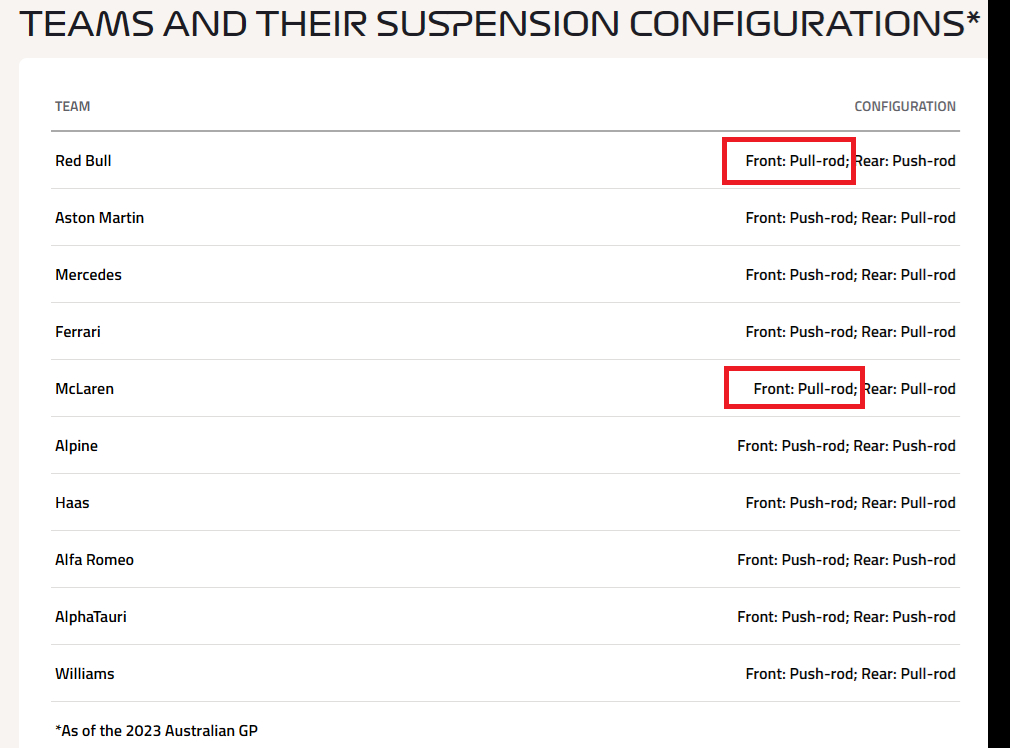Click Alpine's suspension configuration text

846,445
